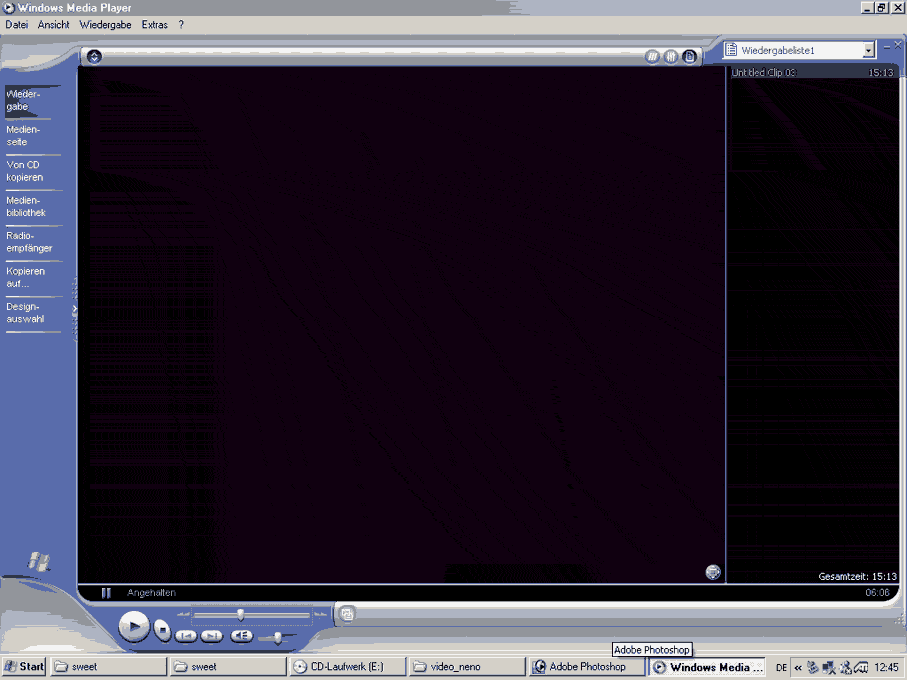Switch to the first sweet folder taskbar button
The height and width of the screenshot is (680, 907).
coord(109,667)
